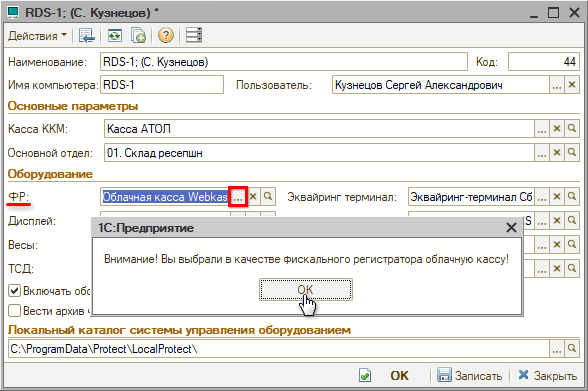Image resolution: width=588 pixels, height=391 pixels.
Task: Click the Наименование input field
Action: tap(284, 62)
